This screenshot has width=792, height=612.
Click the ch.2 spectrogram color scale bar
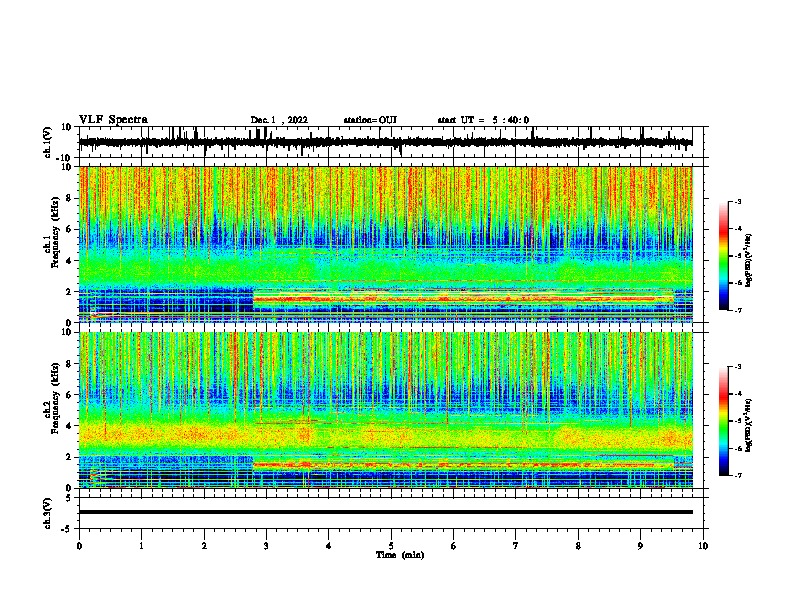pos(724,421)
